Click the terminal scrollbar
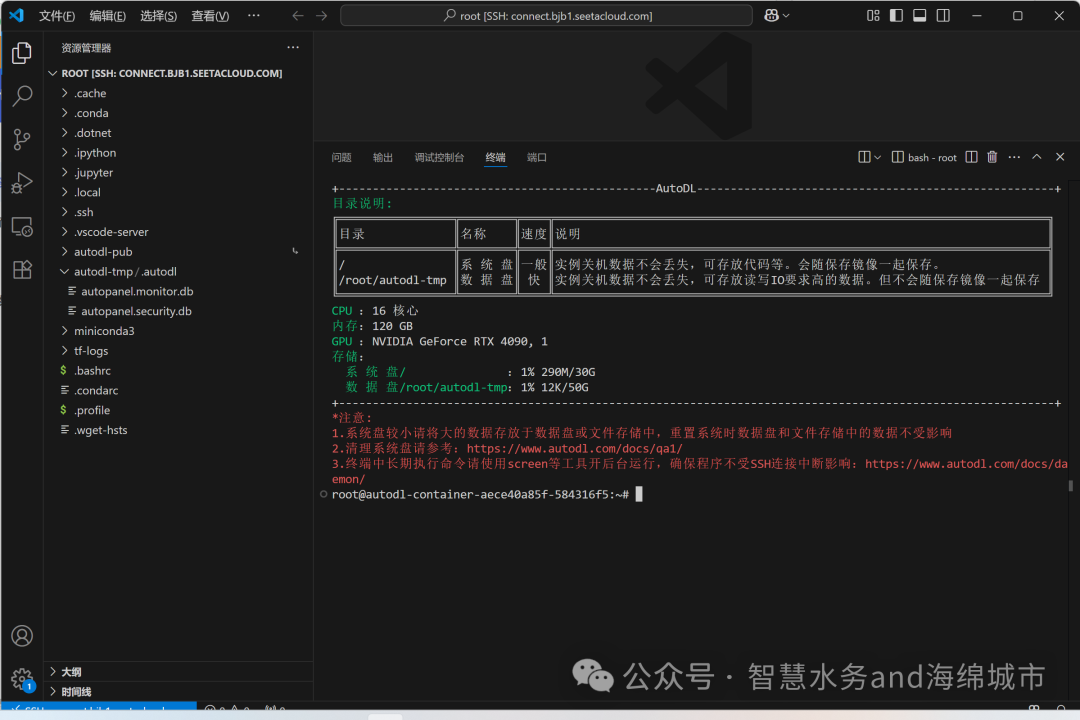Screen dimensions: 1080x720 (x=1070, y=486)
